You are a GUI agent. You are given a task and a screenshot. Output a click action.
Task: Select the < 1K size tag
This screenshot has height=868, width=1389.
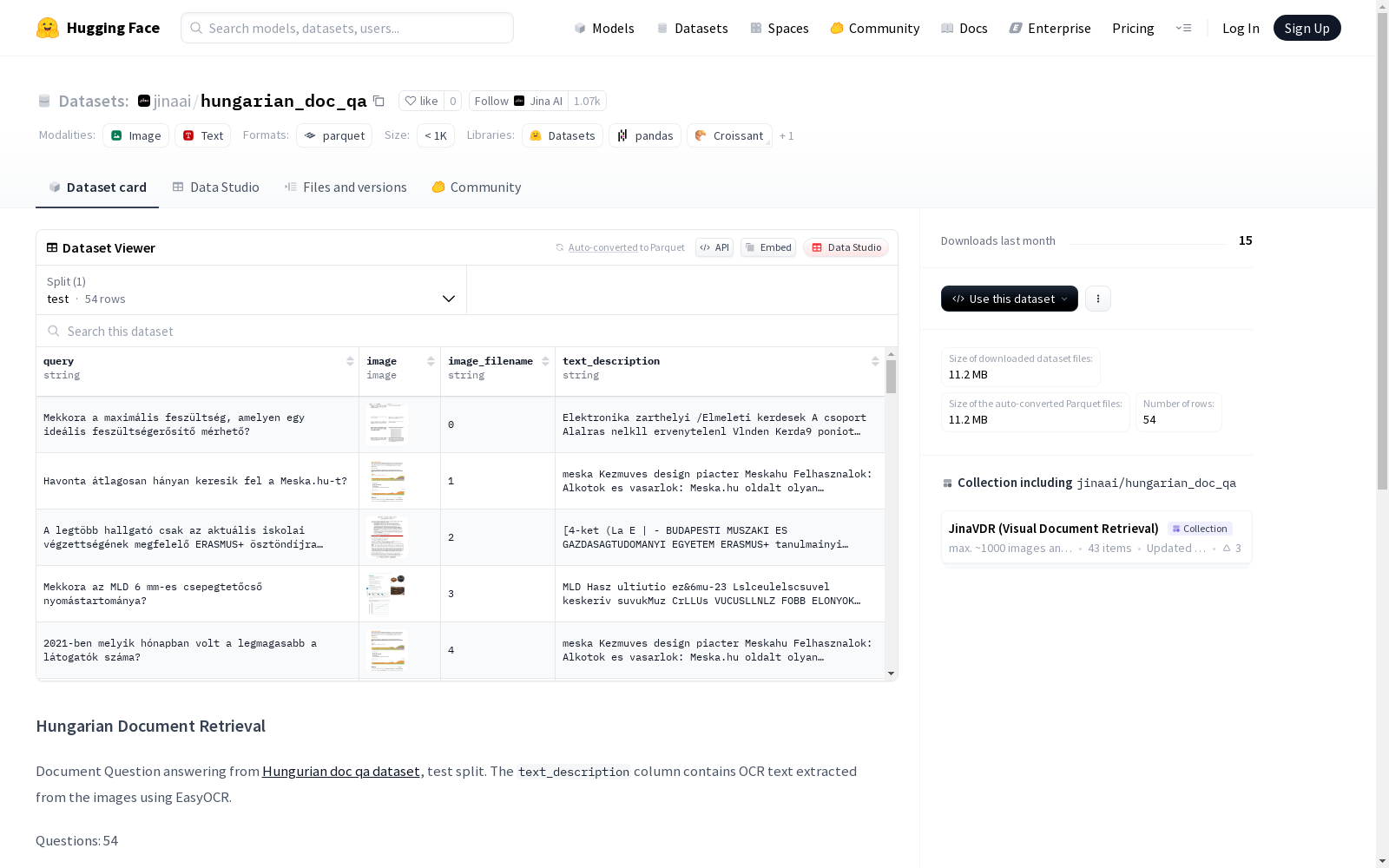(436, 135)
